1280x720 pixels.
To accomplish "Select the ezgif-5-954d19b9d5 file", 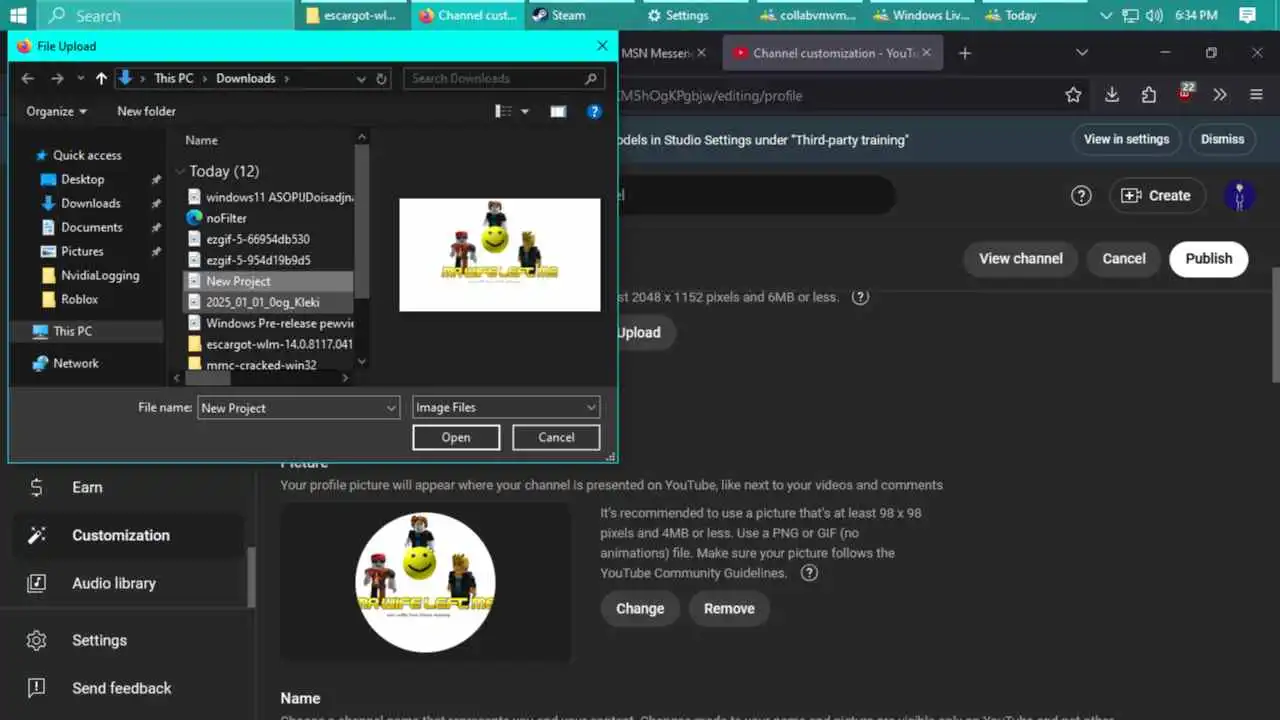I will tap(258, 260).
